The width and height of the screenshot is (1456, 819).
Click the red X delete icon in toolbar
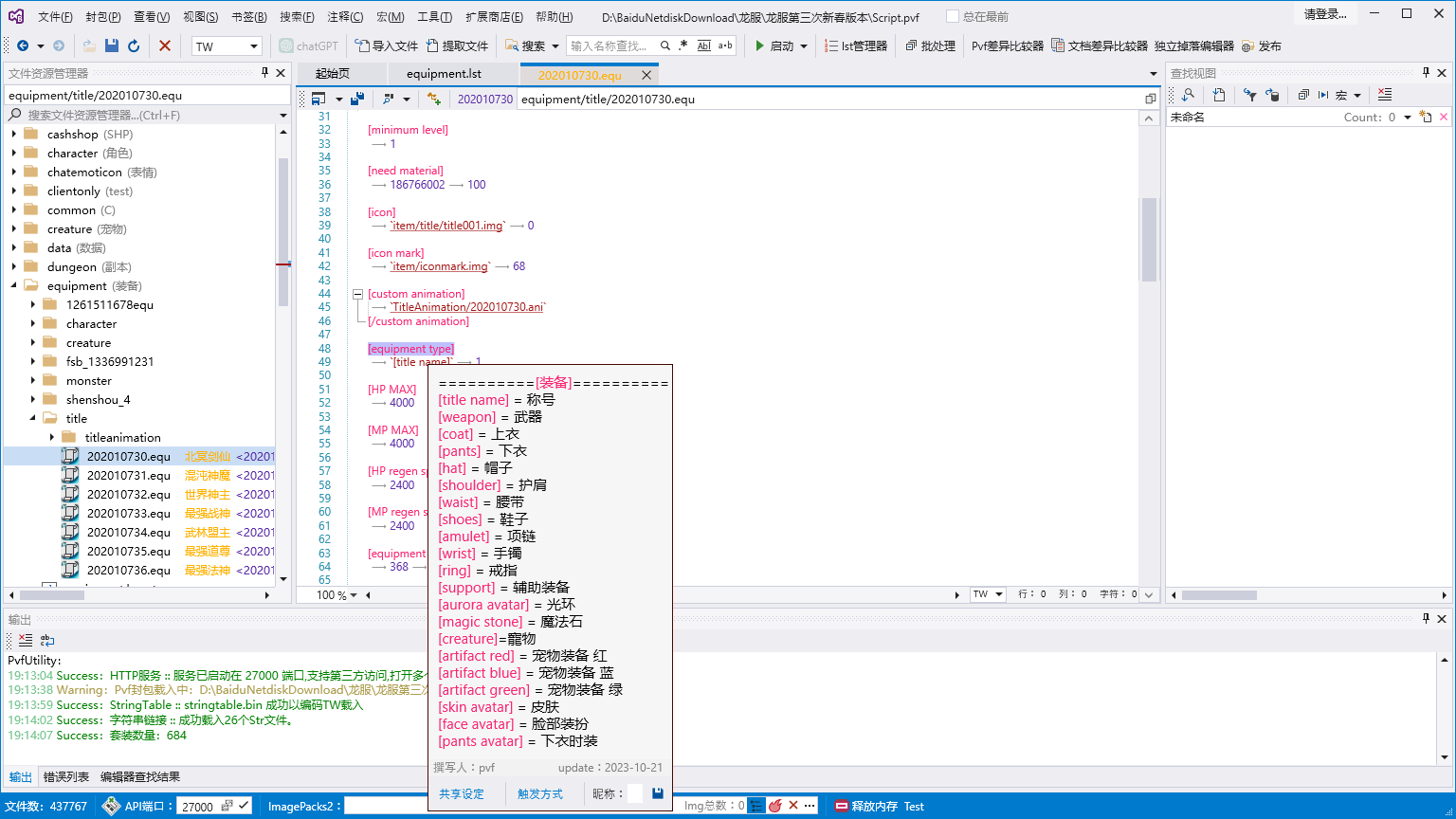tap(165, 45)
